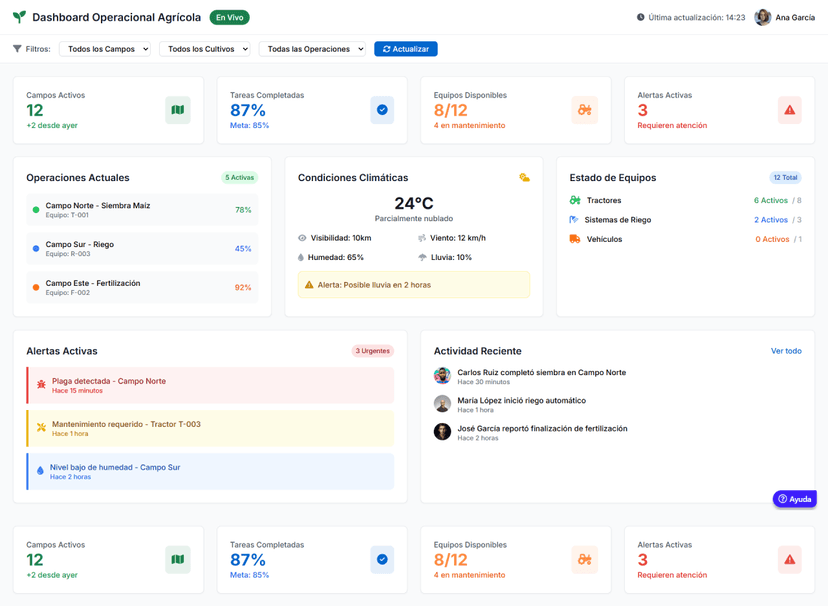Open Mantenimiento requerido - Tractor T-003 alert
Image resolution: width=828 pixels, height=606 pixels.
coord(210,429)
